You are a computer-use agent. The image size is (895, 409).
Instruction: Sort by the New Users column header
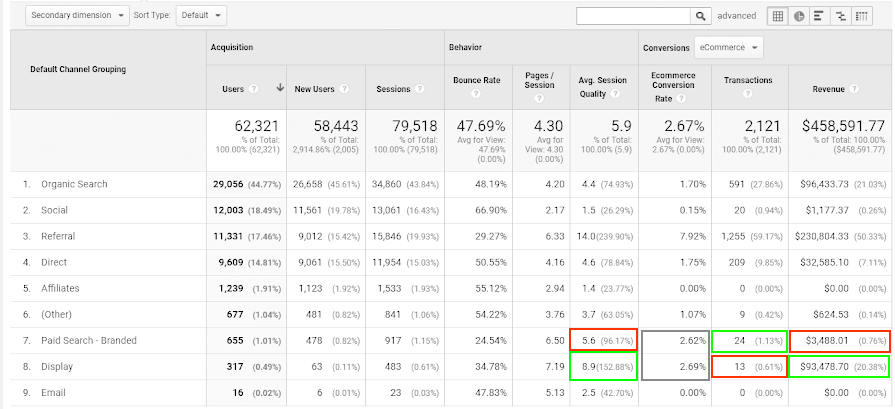click(315, 89)
